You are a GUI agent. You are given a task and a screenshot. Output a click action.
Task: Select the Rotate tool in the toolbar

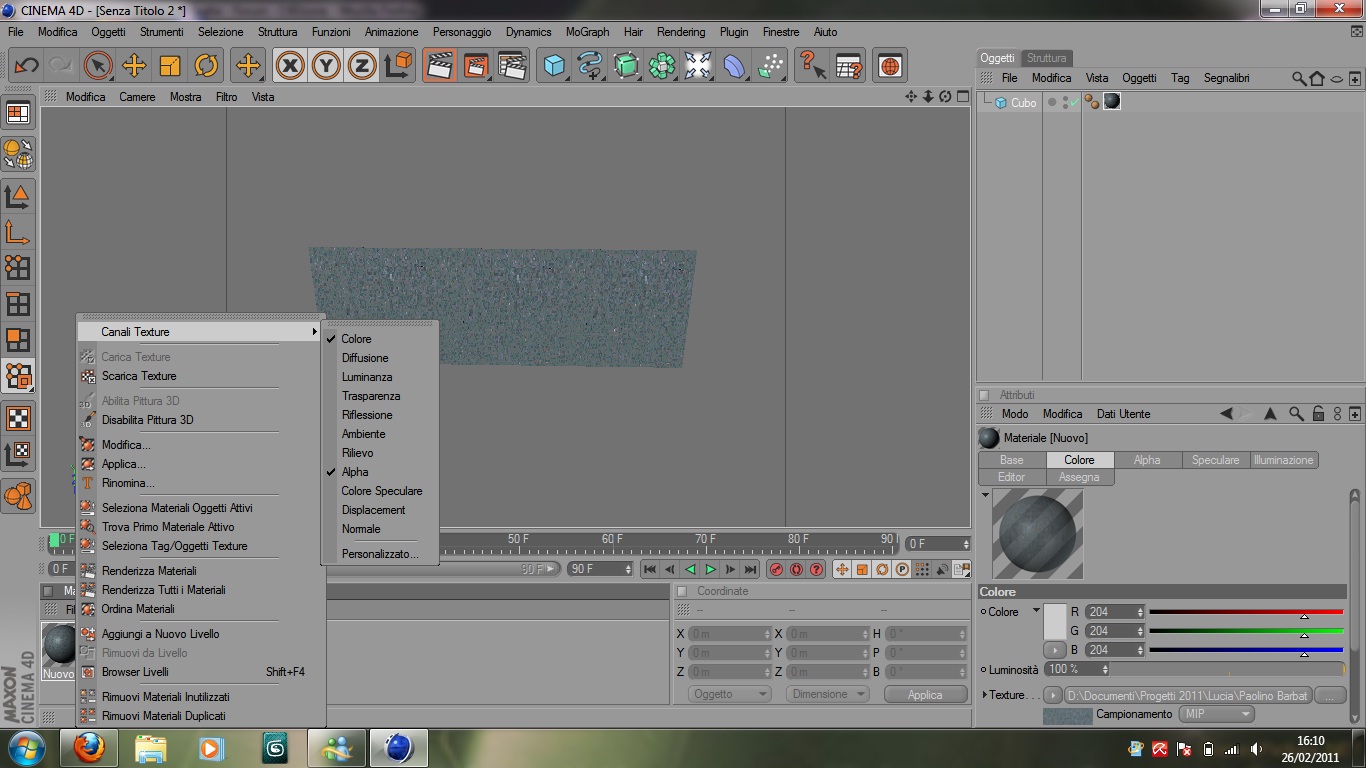coord(206,66)
